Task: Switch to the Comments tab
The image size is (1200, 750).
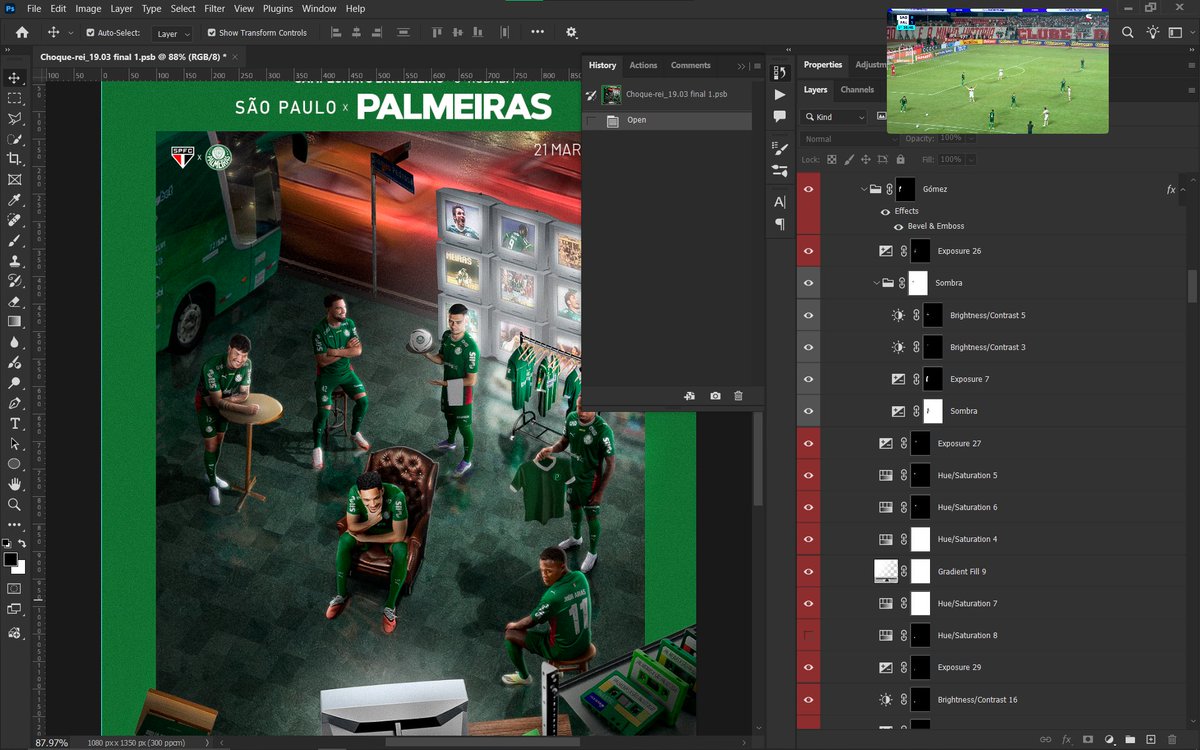Action: [x=690, y=65]
